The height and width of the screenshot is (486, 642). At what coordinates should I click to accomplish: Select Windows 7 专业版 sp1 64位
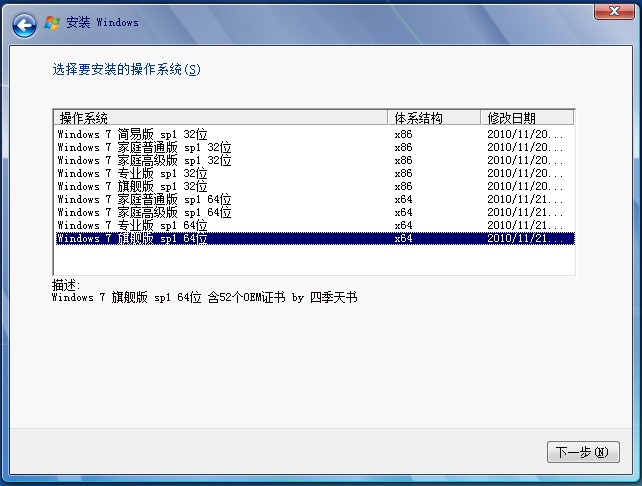(315, 226)
